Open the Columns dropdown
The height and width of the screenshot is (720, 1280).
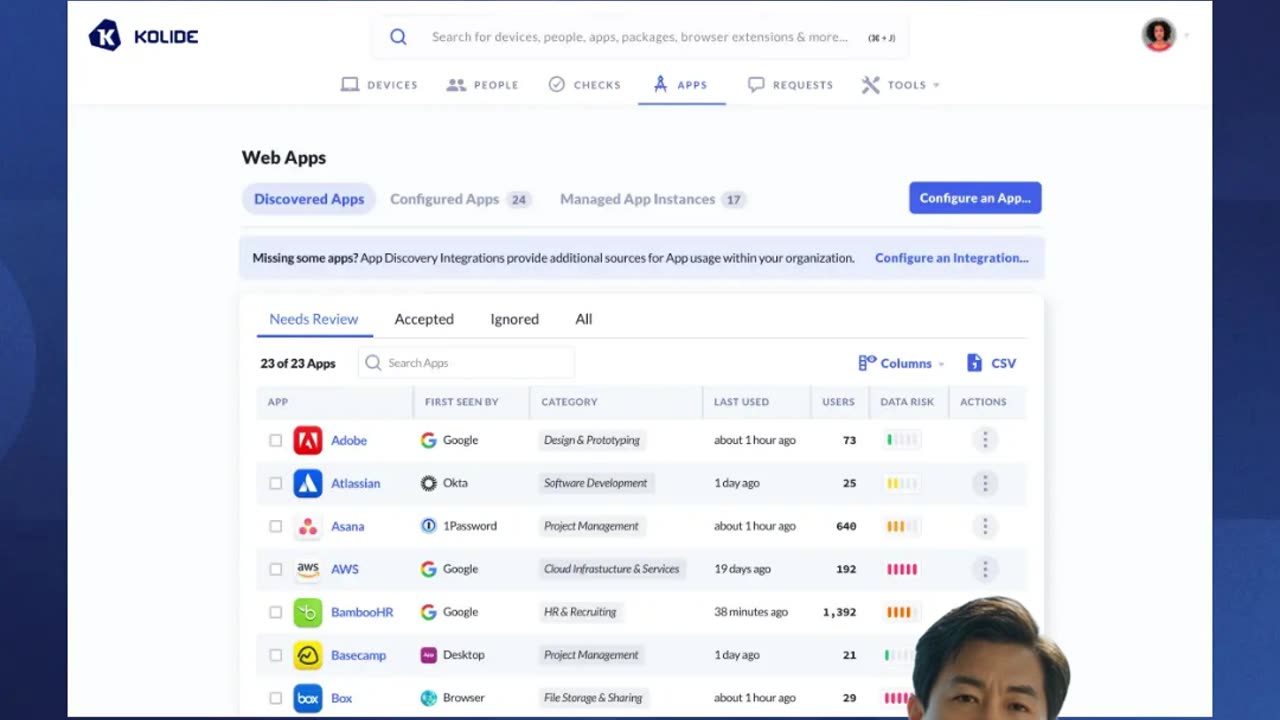pos(901,363)
